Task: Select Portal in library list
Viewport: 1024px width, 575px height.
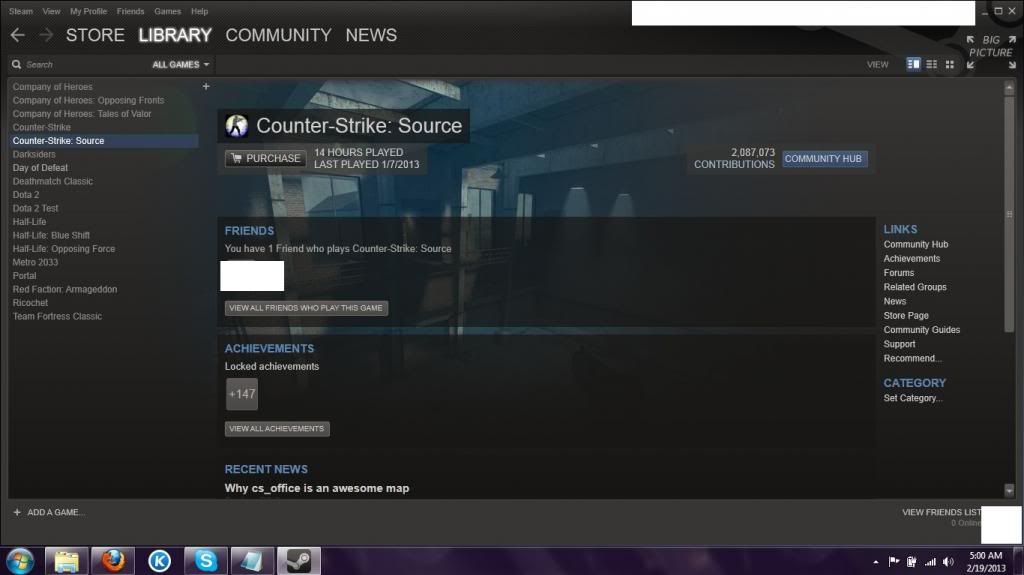Action: pos(24,276)
